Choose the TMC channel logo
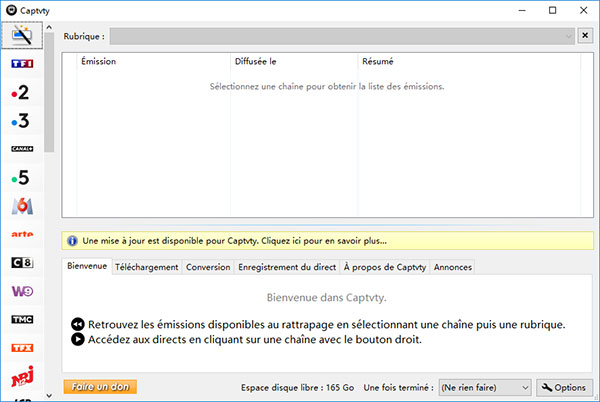 [22, 319]
